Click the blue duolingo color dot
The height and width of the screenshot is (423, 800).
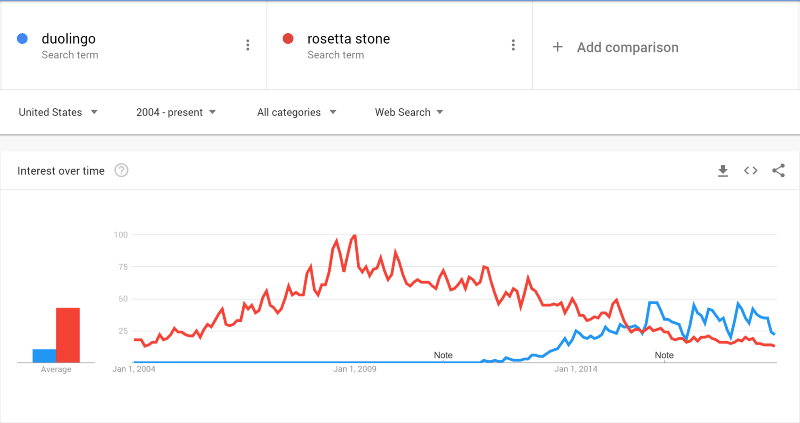pyautogui.click(x=23, y=39)
